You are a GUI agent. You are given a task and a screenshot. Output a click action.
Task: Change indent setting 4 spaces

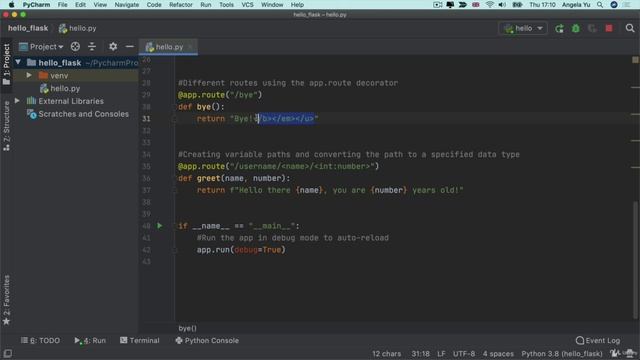point(498,354)
